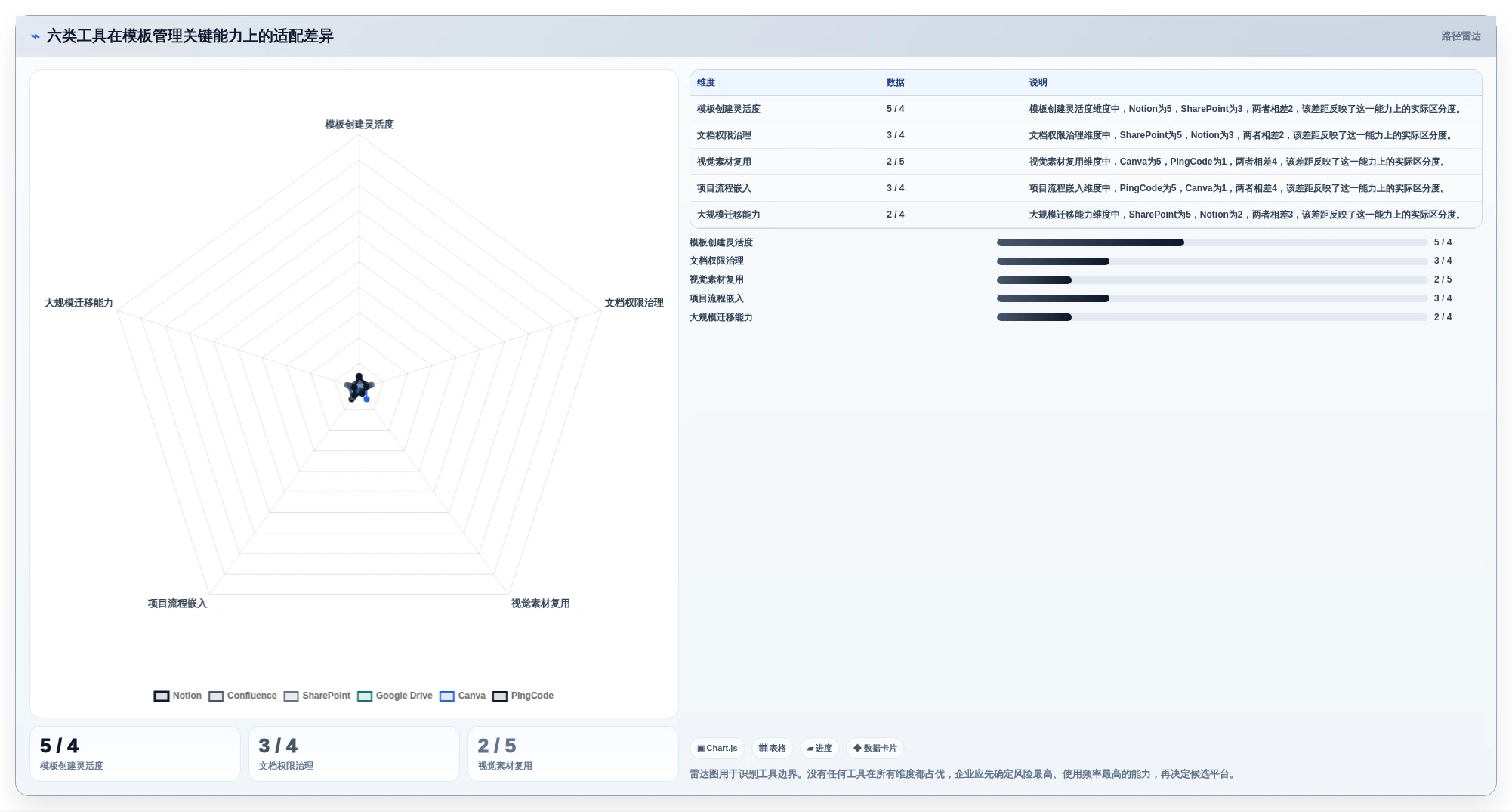The width and height of the screenshot is (1512, 812).
Task: Select the 文档权限治理 table row name
Action: click(724, 136)
